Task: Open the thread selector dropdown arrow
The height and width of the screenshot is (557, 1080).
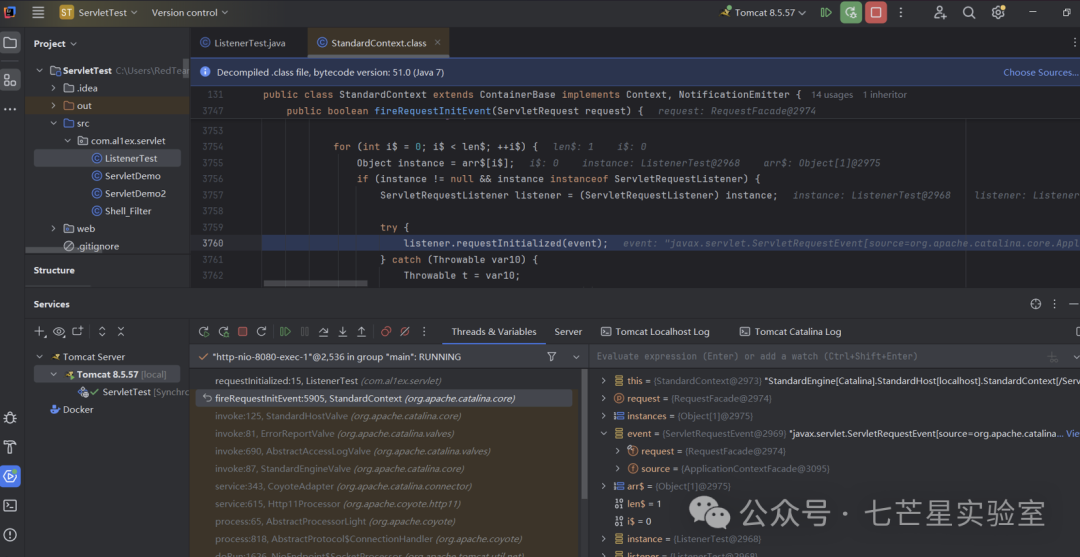Action: [x=577, y=357]
